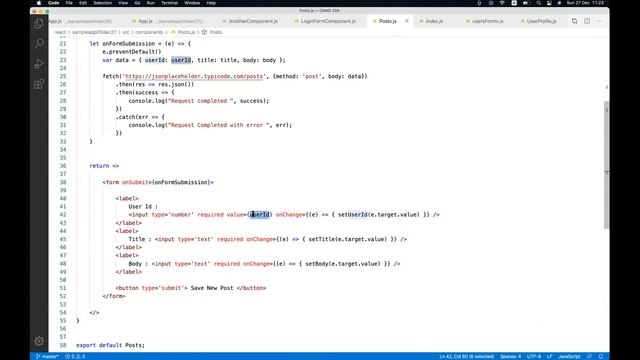Viewport: 640px width, 360px height.
Task: Follow the jsonplaceholder.typicode.com/posts URL
Action: coord(194,76)
